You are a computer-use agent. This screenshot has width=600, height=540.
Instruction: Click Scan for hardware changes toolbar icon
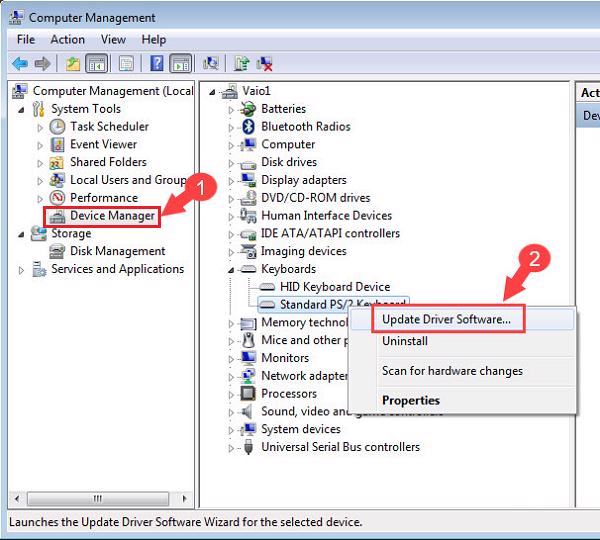coord(211,64)
